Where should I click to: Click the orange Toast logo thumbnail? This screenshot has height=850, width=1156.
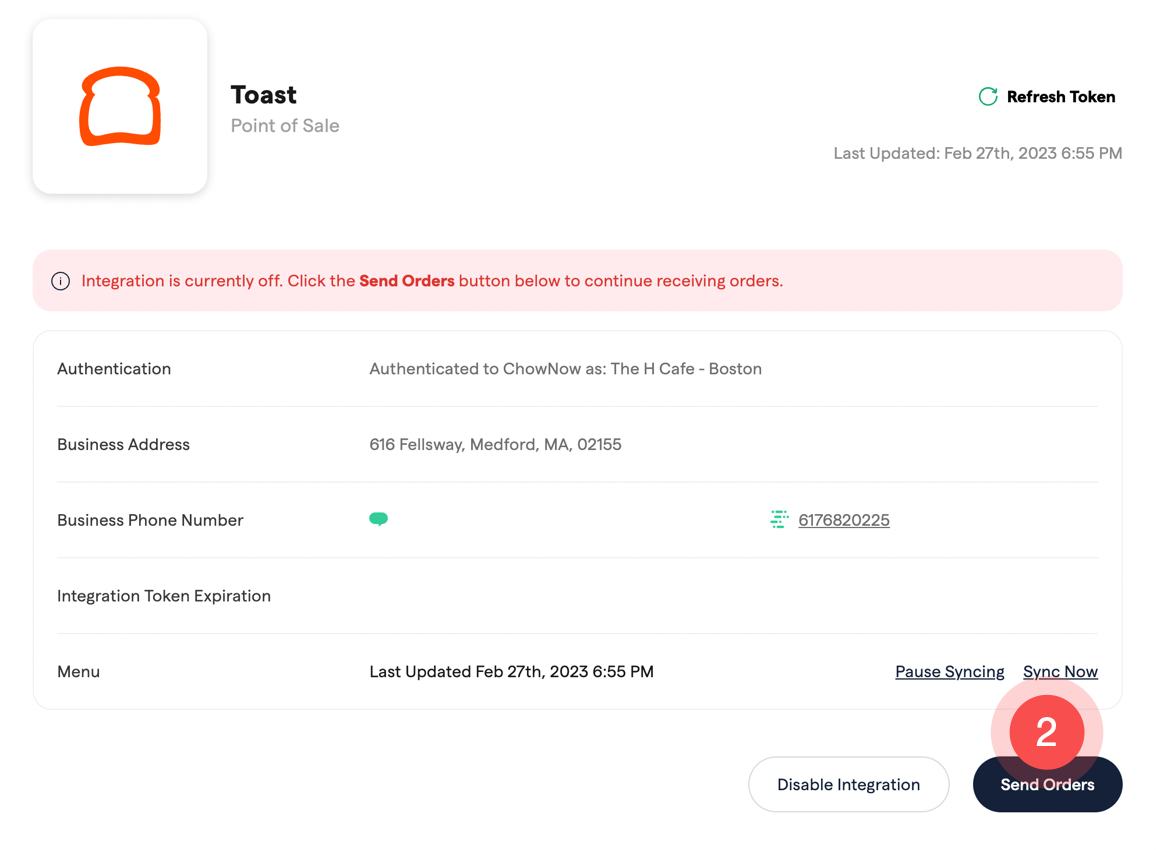120,106
